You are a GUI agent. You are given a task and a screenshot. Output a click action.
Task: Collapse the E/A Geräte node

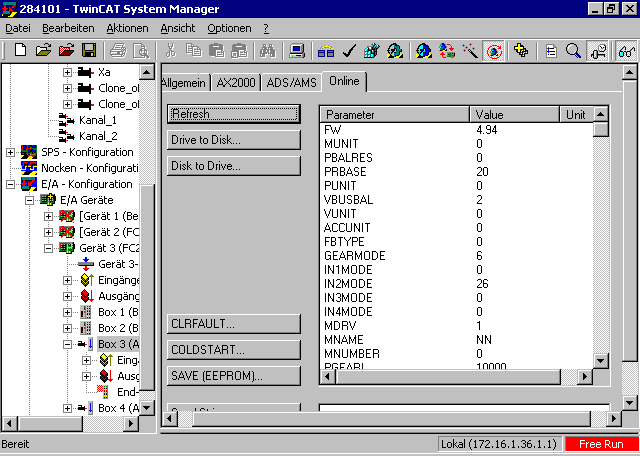(29, 200)
